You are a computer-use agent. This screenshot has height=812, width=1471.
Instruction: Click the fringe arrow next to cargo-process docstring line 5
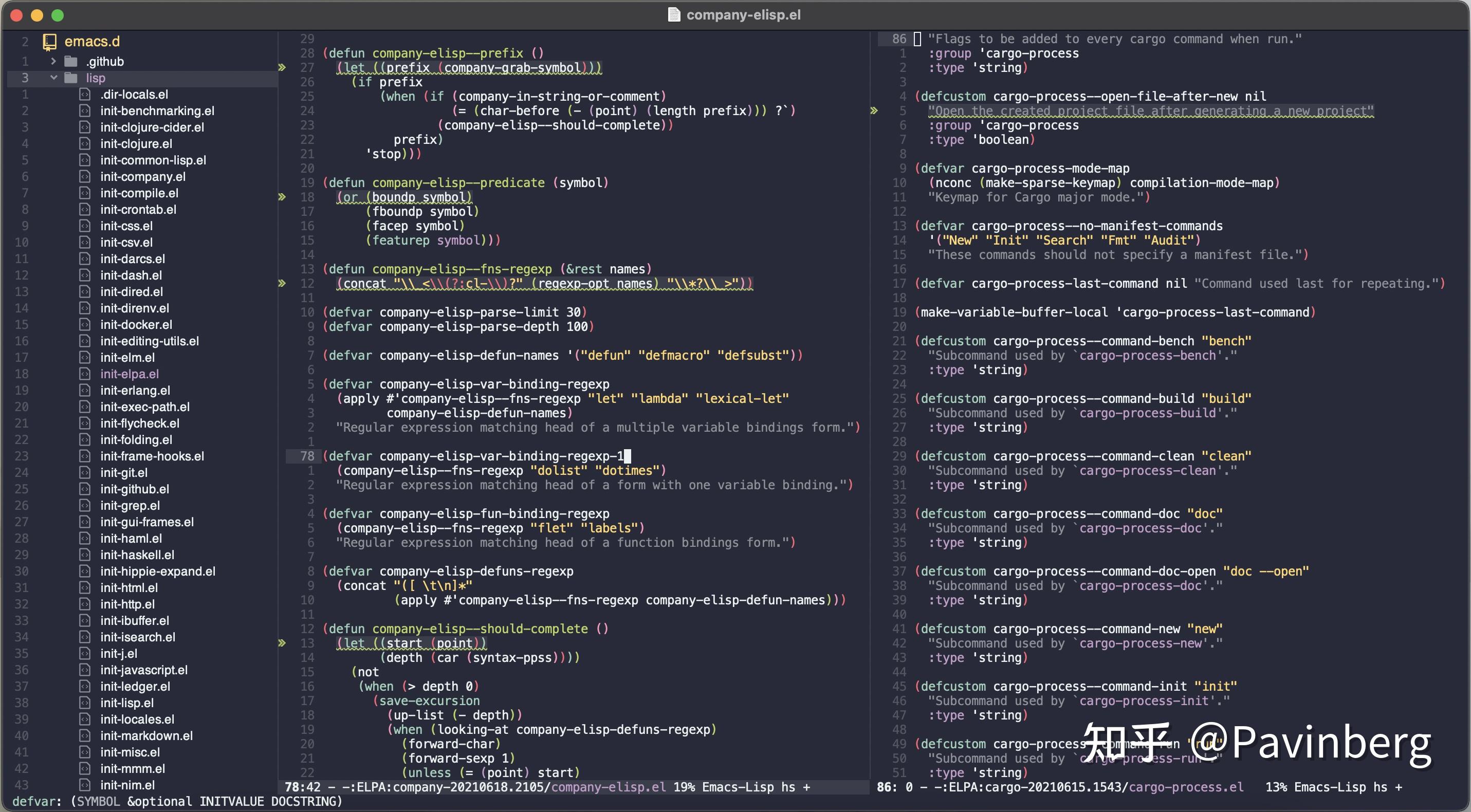(874, 110)
